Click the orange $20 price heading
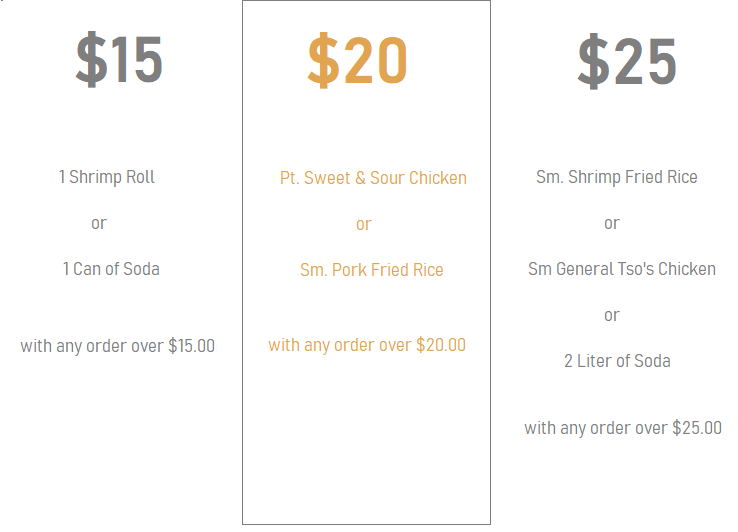 (357, 61)
